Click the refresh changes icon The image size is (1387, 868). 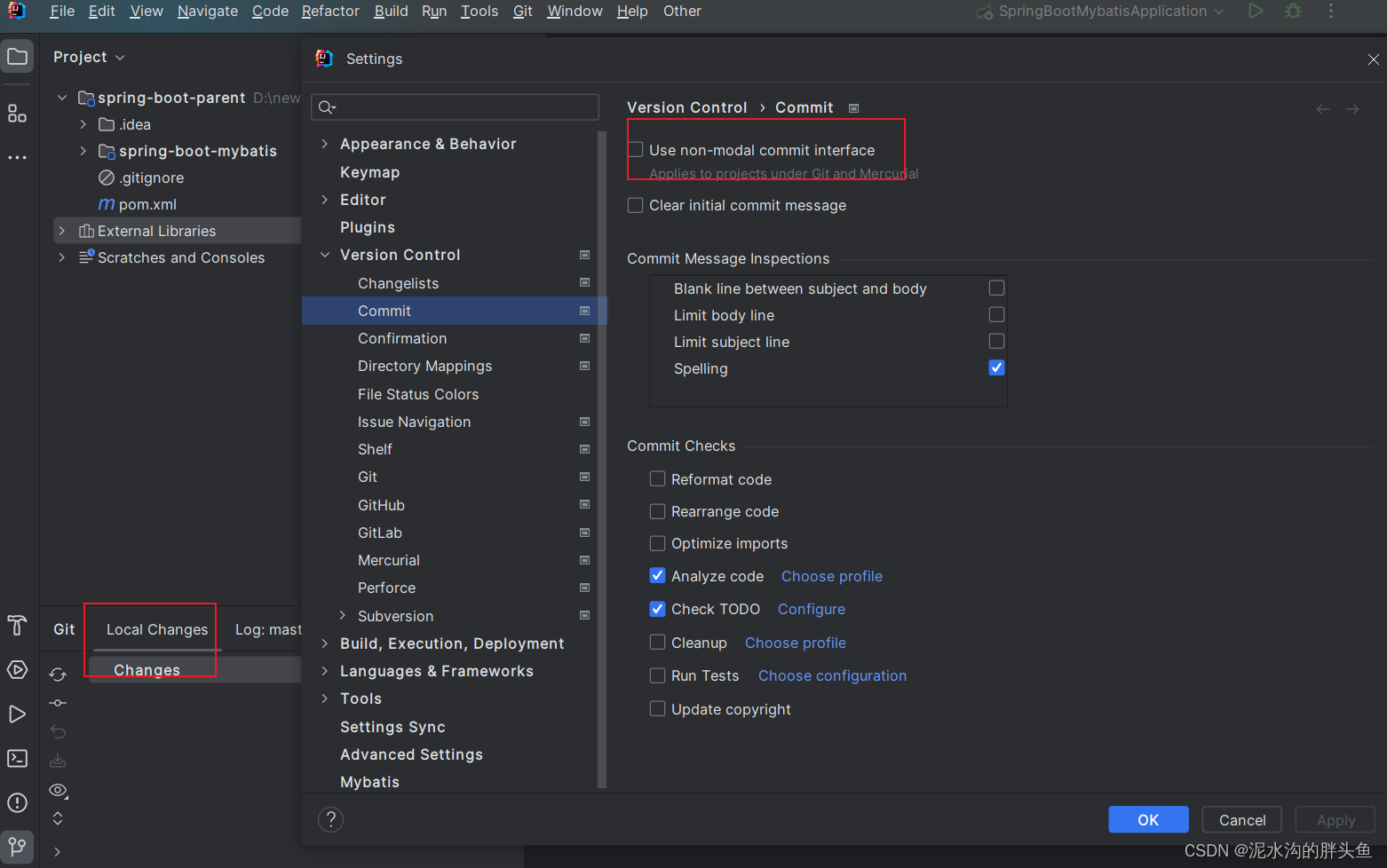tap(58, 675)
